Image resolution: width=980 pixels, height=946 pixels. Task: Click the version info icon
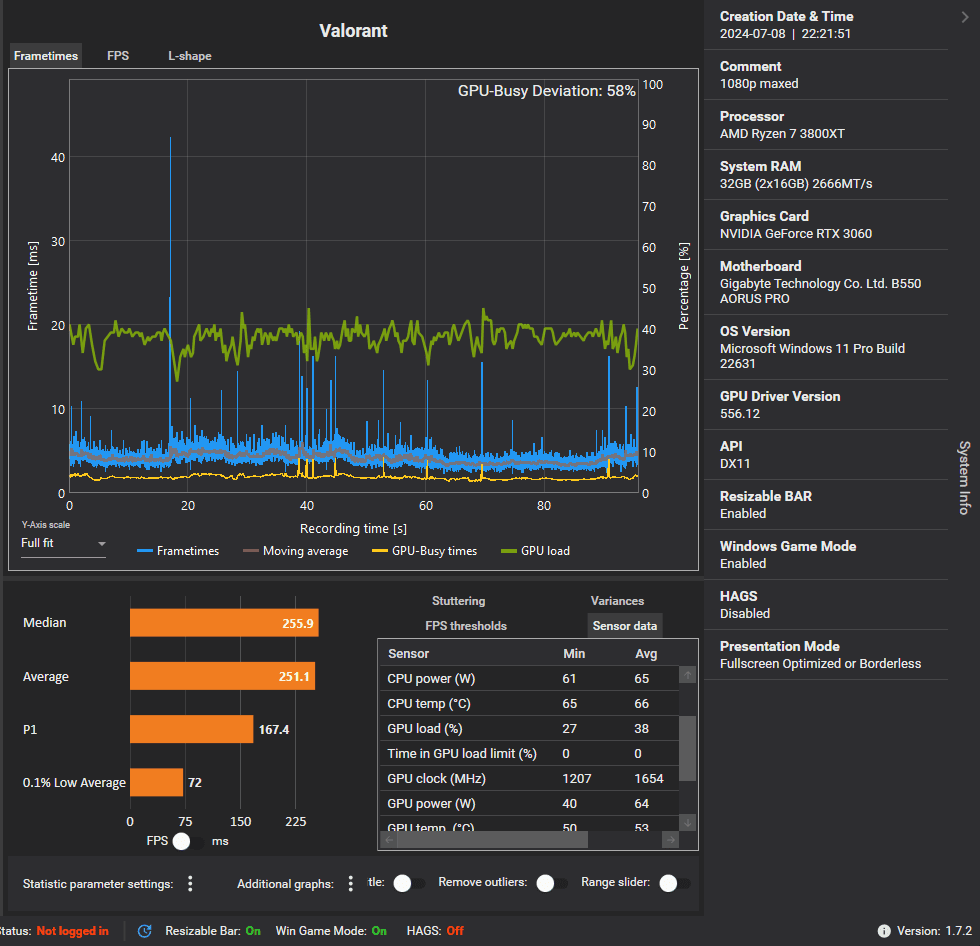884,931
